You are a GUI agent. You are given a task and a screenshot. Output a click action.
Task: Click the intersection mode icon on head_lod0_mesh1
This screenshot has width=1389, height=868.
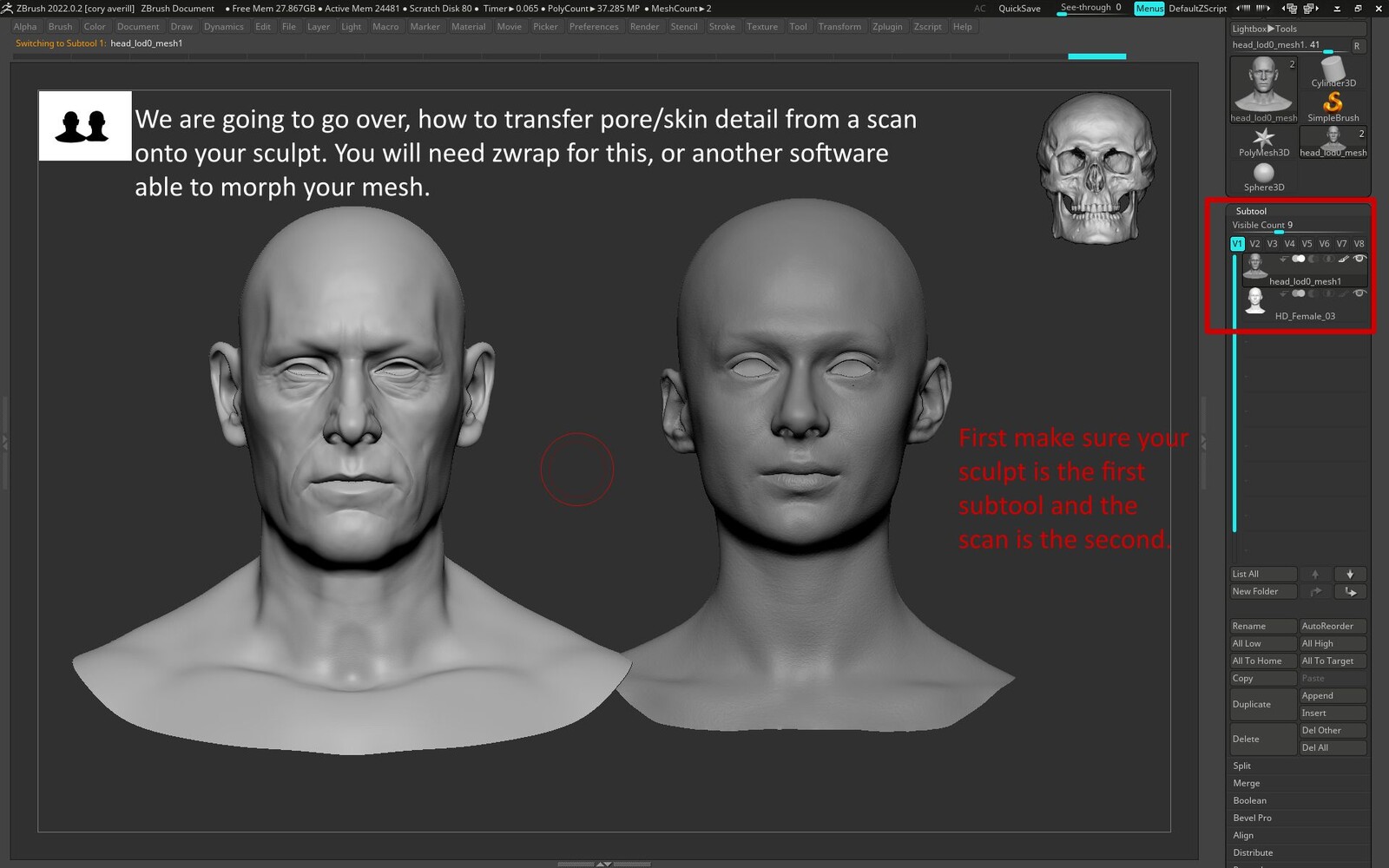pyautogui.click(x=1328, y=259)
